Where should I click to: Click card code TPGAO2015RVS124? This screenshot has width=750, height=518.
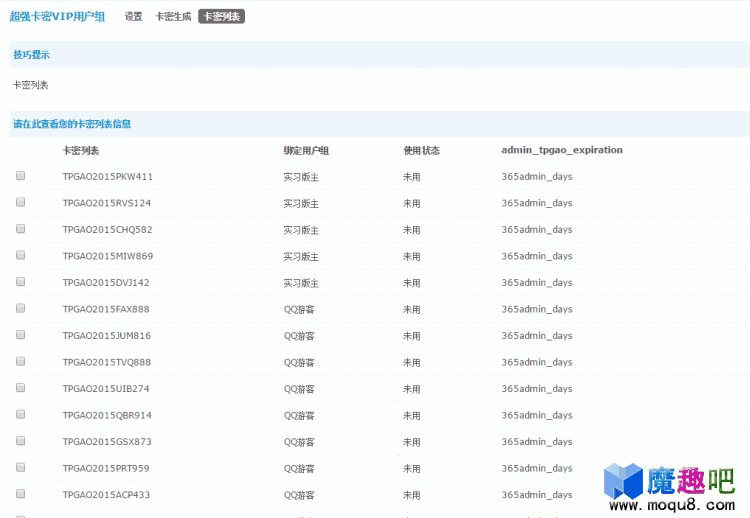[x=107, y=203]
